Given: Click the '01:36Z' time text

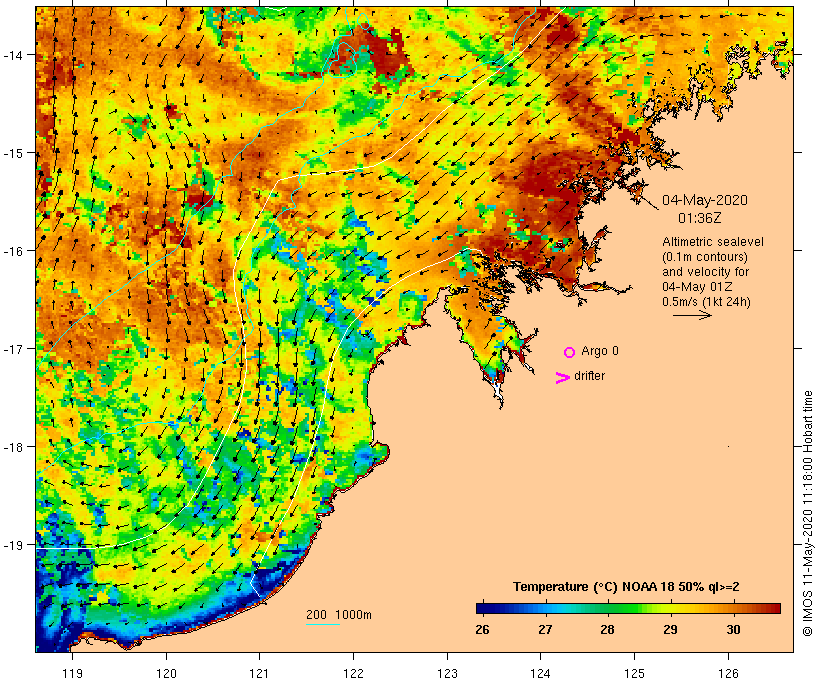Looking at the screenshot, I should pyautogui.click(x=700, y=218).
